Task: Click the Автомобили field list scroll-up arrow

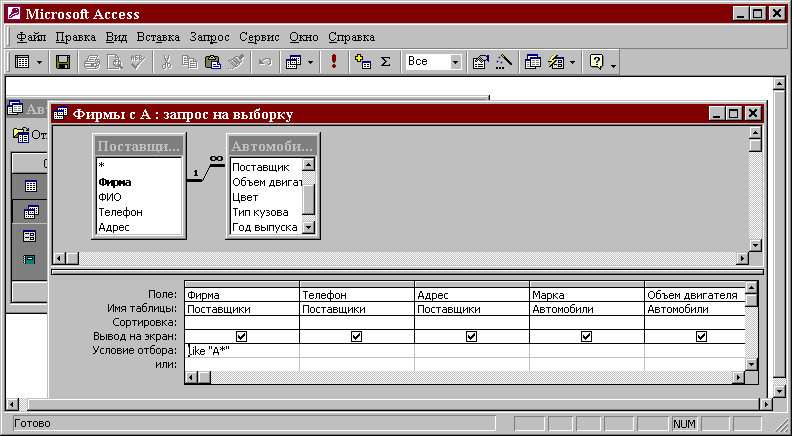Action: click(309, 165)
